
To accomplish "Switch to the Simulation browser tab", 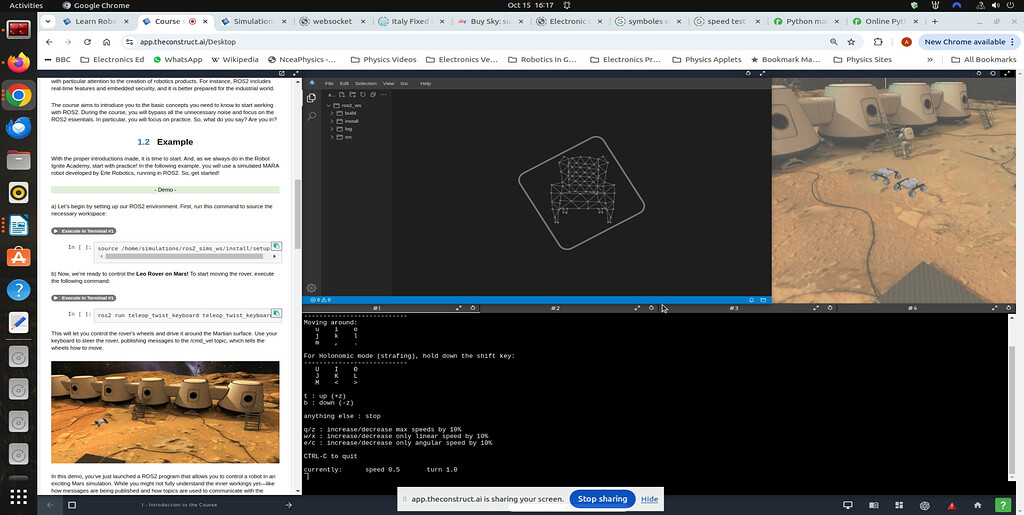I will tap(253, 21).
